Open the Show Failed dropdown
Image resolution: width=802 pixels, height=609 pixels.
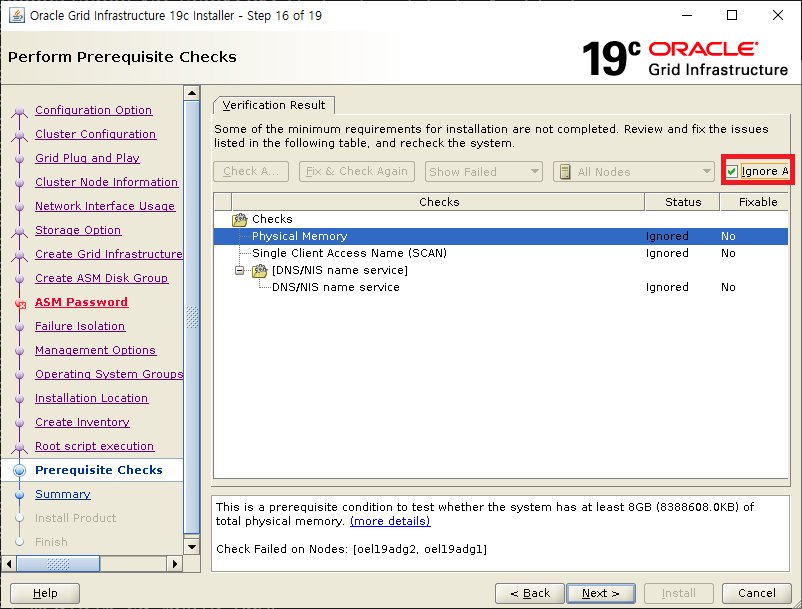(483, 171)
